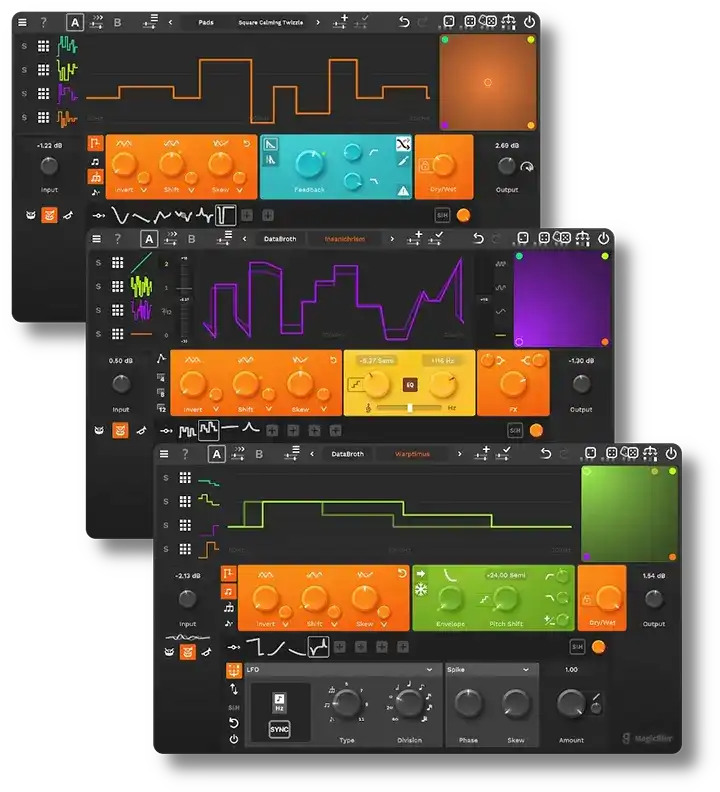Toggle Dry/Wet lock icon in Warptimus window
Screen dimensions: 720x792
pos(587,600)
